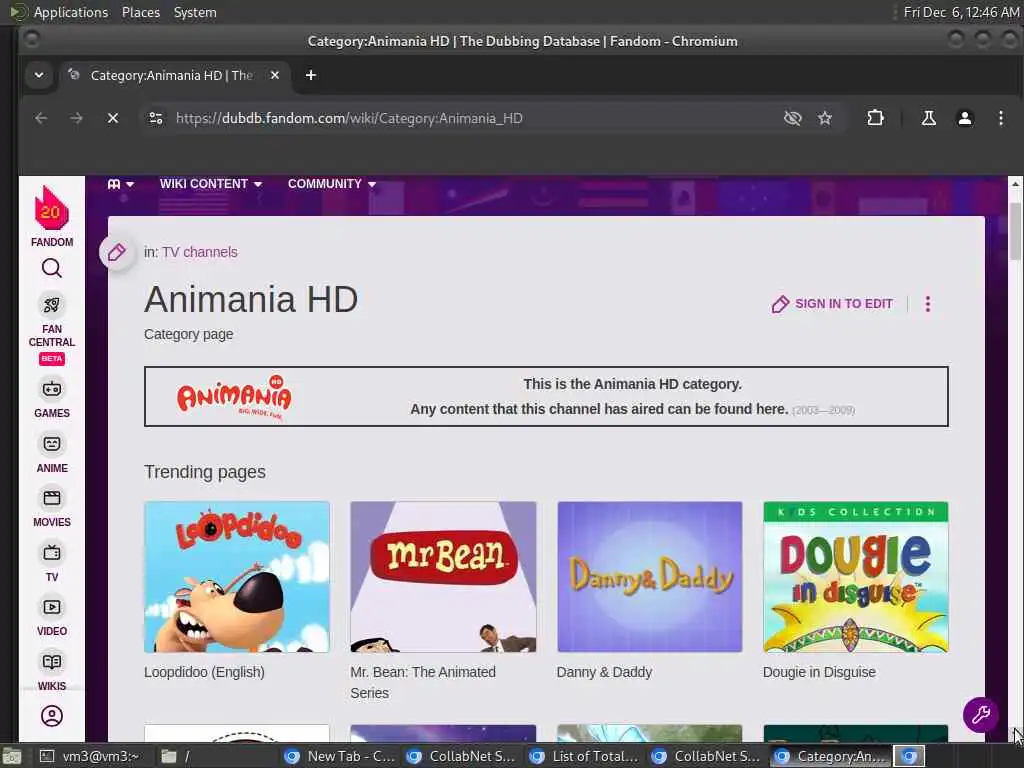The width and height of the screenshot is (1024, 768).
Task: Open the System menu
Action: coord(195,12)
